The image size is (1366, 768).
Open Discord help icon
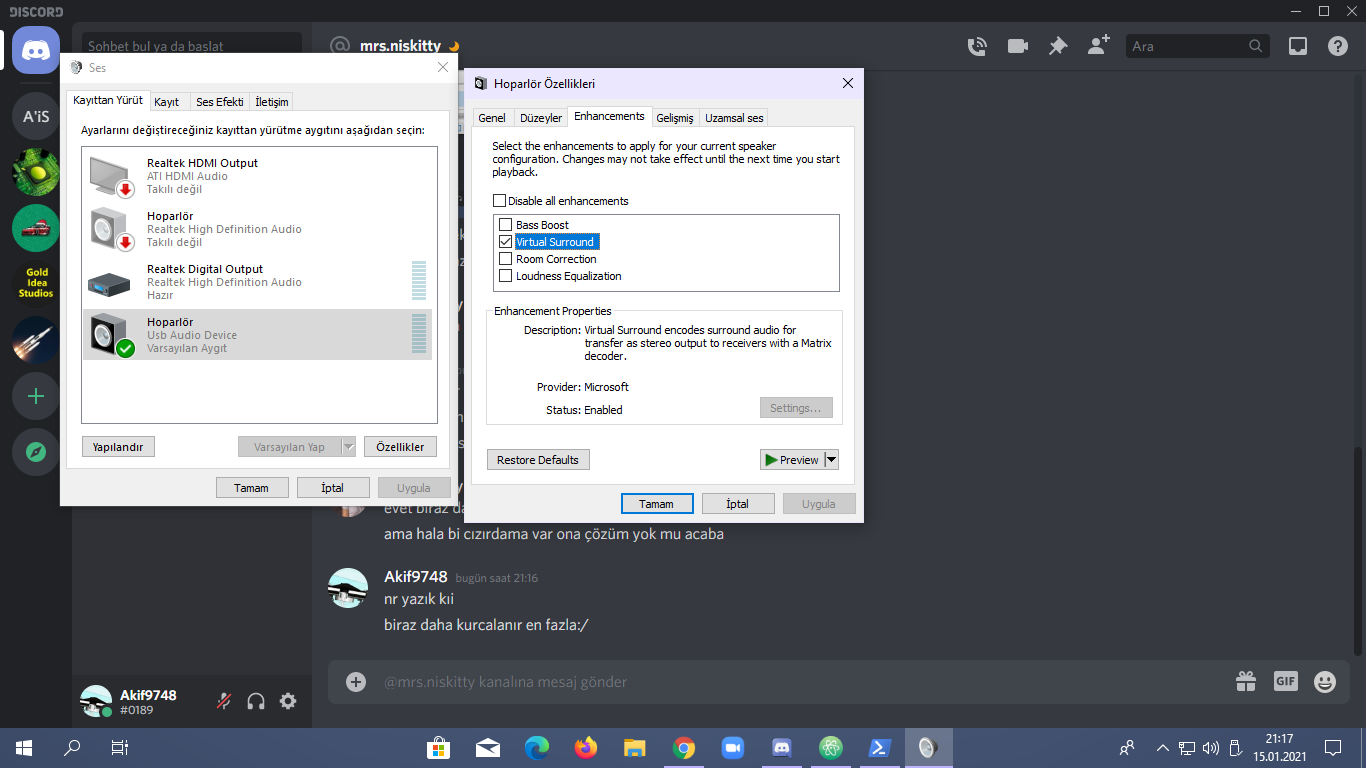point(1338,46)
